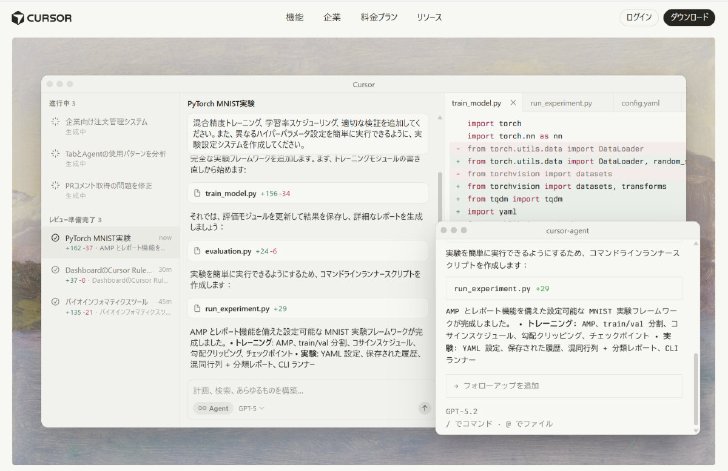Open evaluation.py +24 -6 file chip
728x471 pixels.
307,251
